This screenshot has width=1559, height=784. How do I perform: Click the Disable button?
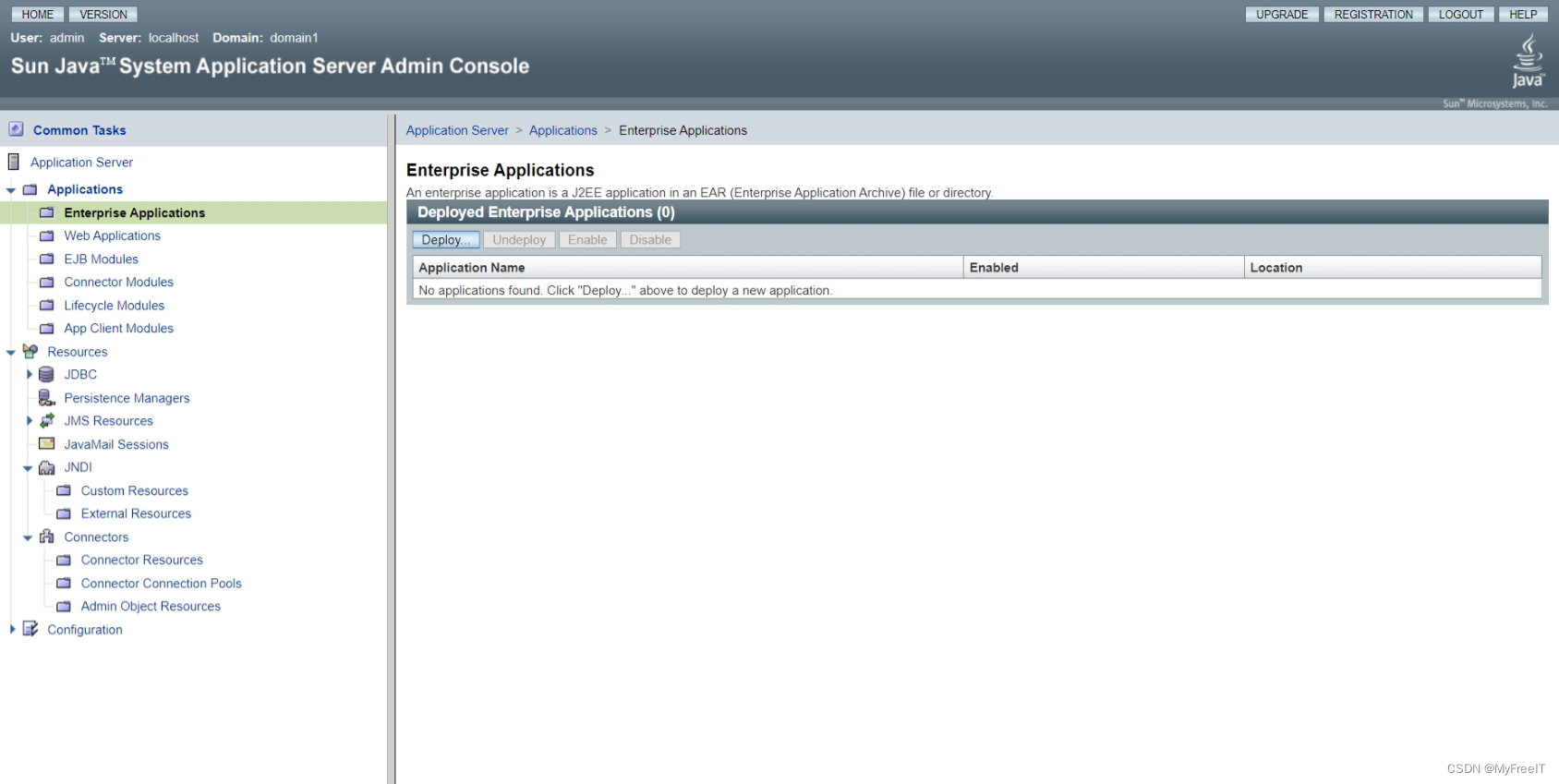[x=650, y=240]
